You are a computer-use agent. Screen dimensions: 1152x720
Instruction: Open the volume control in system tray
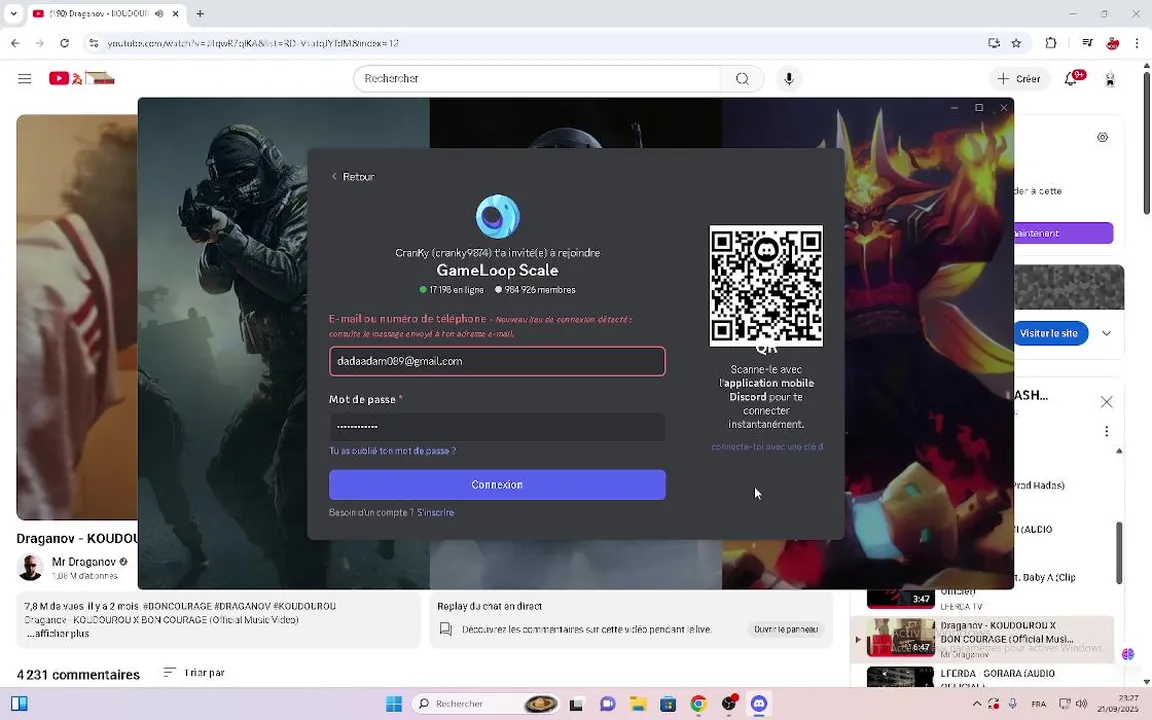pyautogui.click(x=1081, y=704)
